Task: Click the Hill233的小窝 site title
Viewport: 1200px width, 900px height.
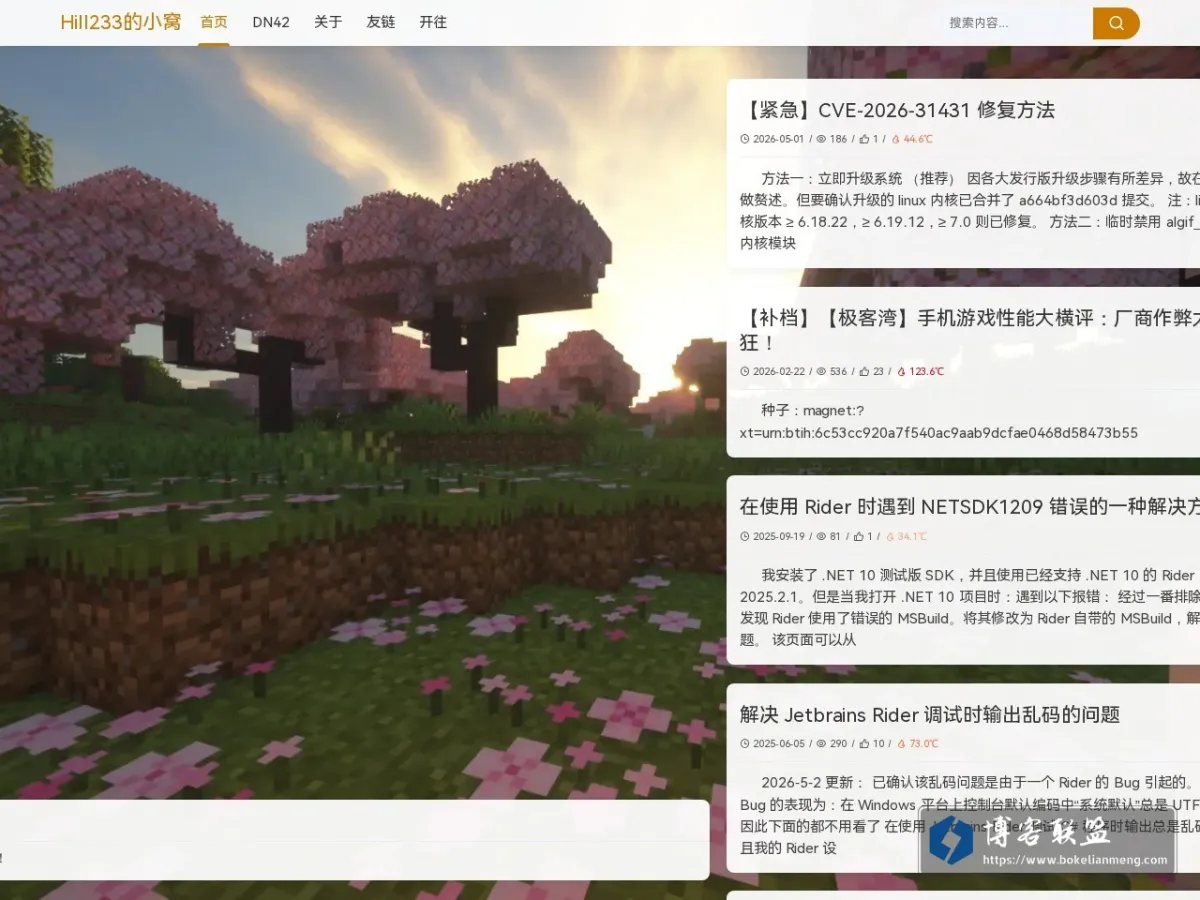Action: point(121,22)
